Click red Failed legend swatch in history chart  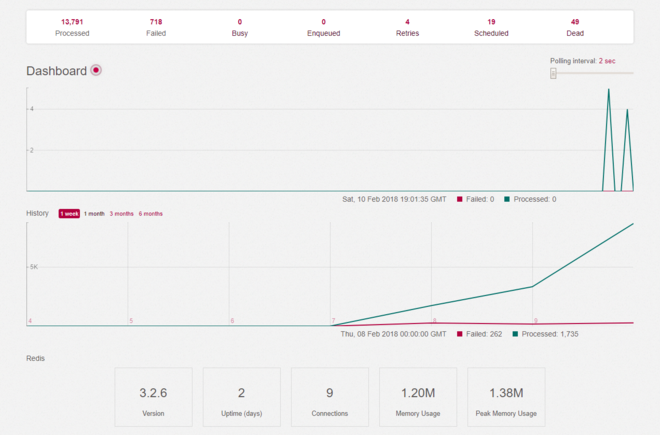pyautogui.click(x=460, y=334)
